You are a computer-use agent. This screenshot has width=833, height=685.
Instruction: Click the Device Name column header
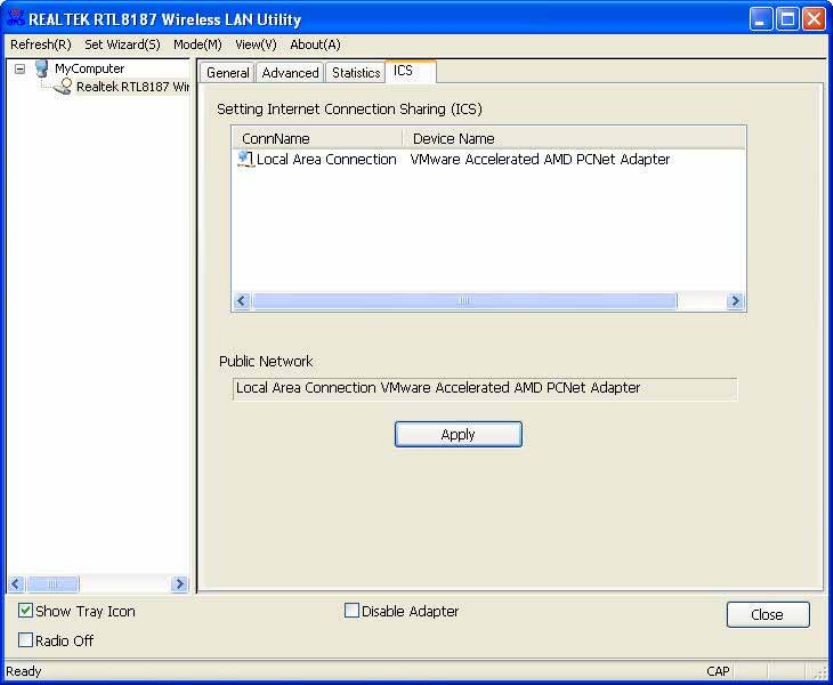pos(574,139)
